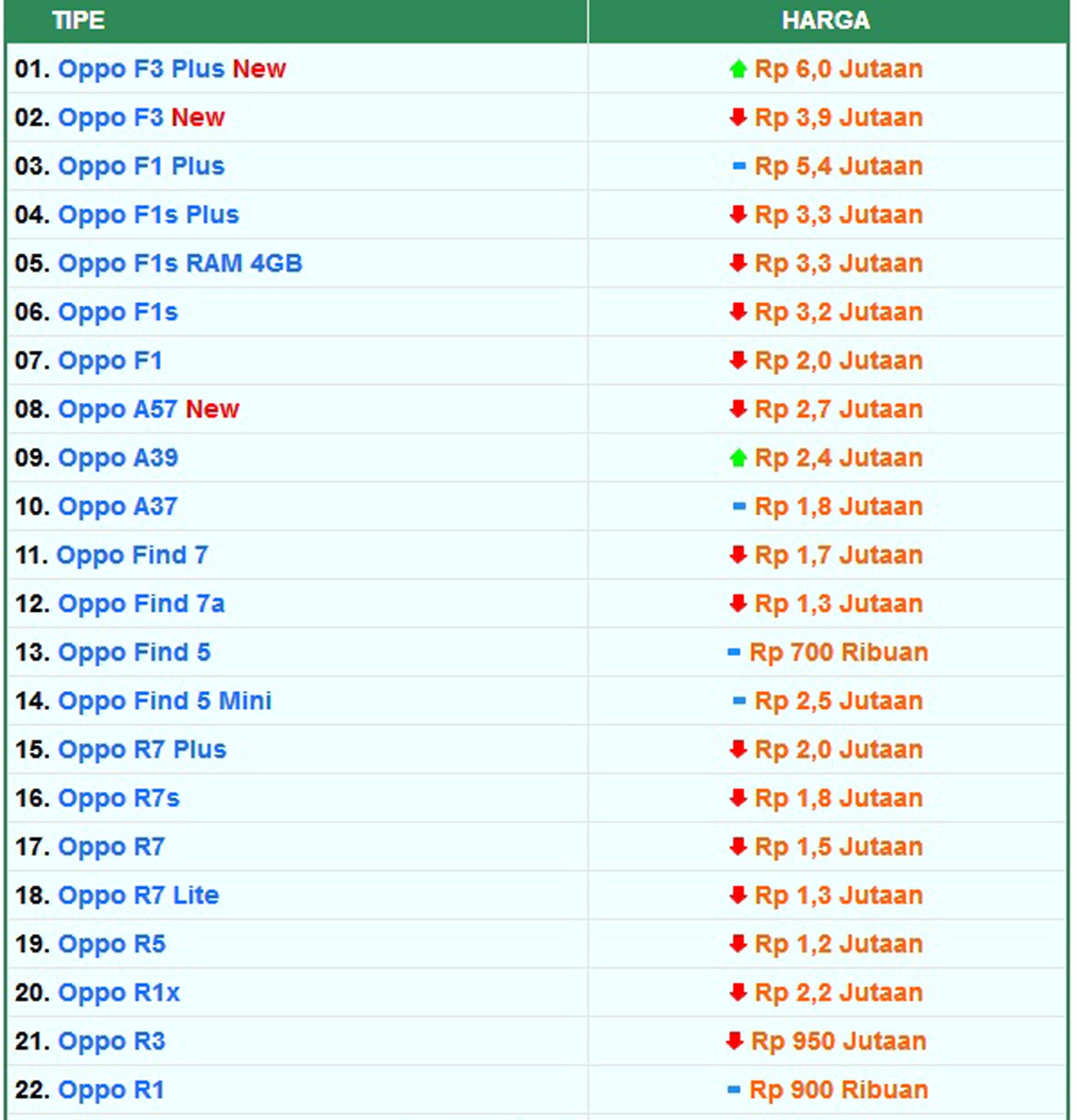Select the price text Rp 1,2 Jutaan
Image resolution: width=1079 pixels, height=1120 pixels.
pos(839,944)
